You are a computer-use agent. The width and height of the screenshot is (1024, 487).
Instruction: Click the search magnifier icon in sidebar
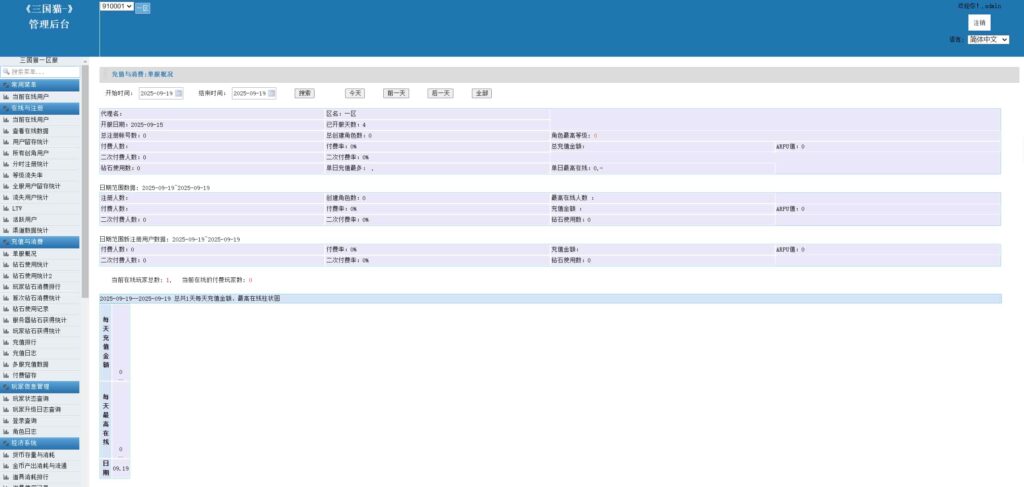tap(5, 72)
